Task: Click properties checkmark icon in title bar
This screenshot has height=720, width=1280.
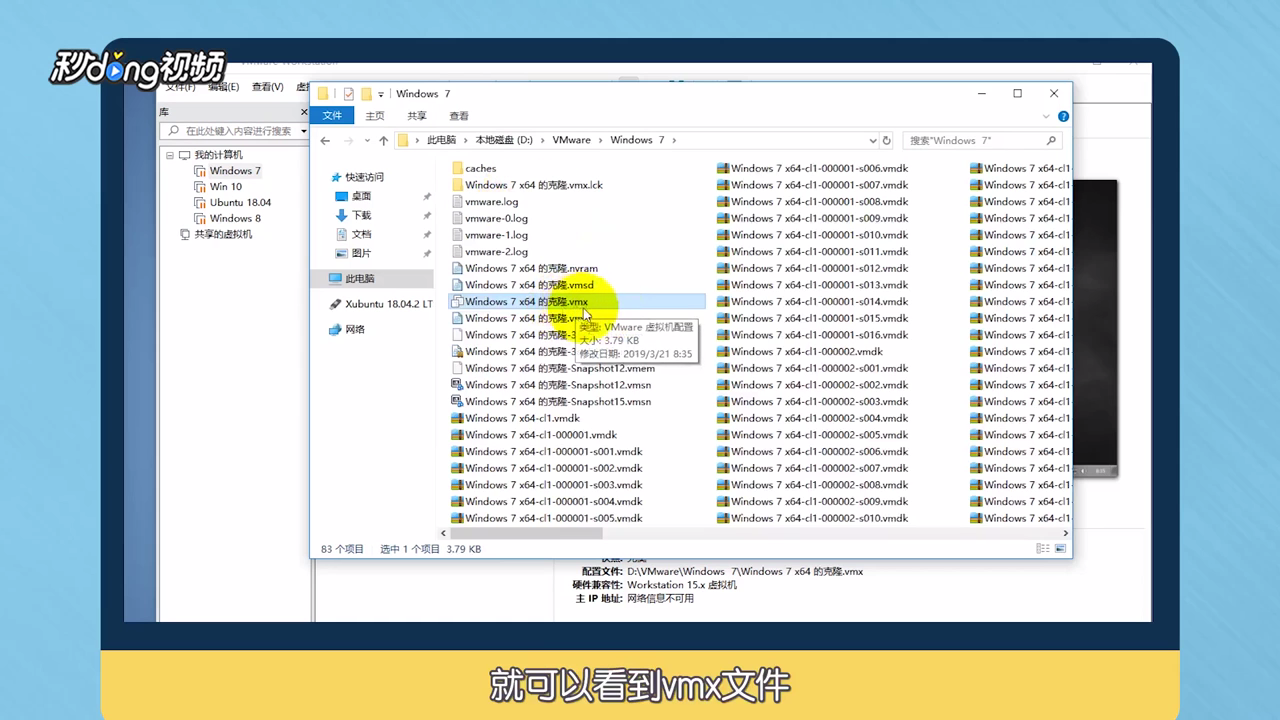Action: point(349,94)
